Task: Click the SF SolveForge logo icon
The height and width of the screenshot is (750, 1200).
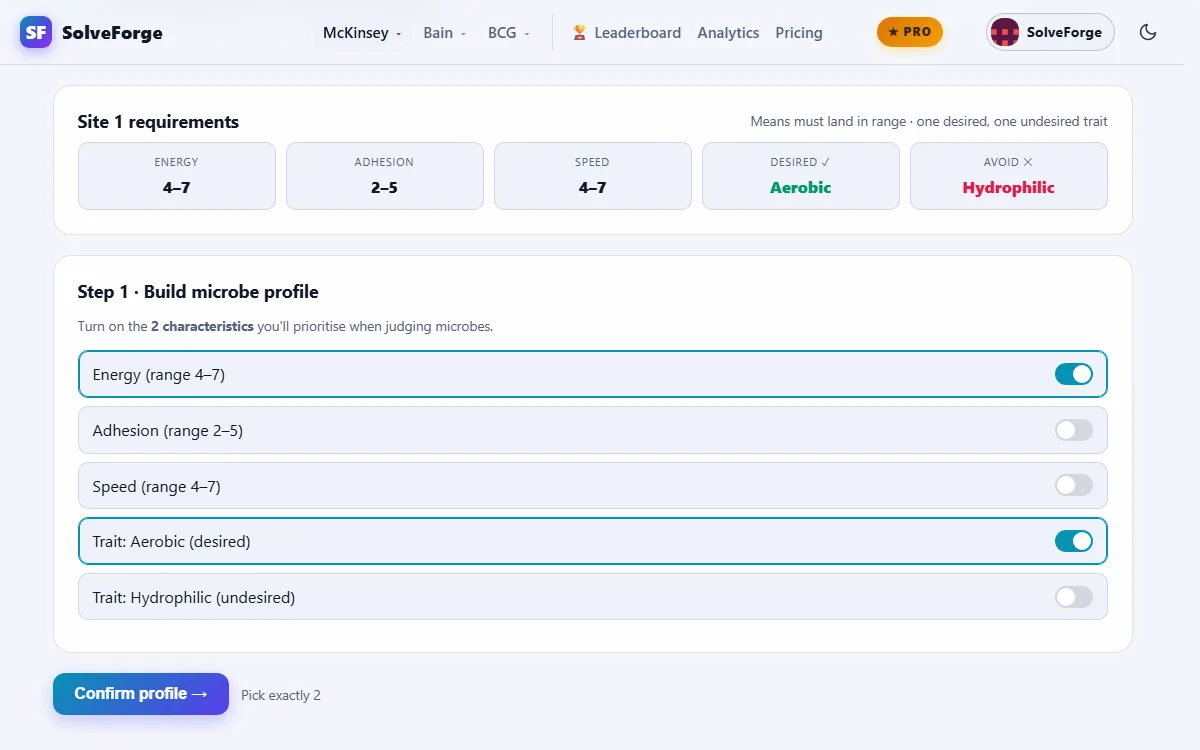Action: click(36, 32)
